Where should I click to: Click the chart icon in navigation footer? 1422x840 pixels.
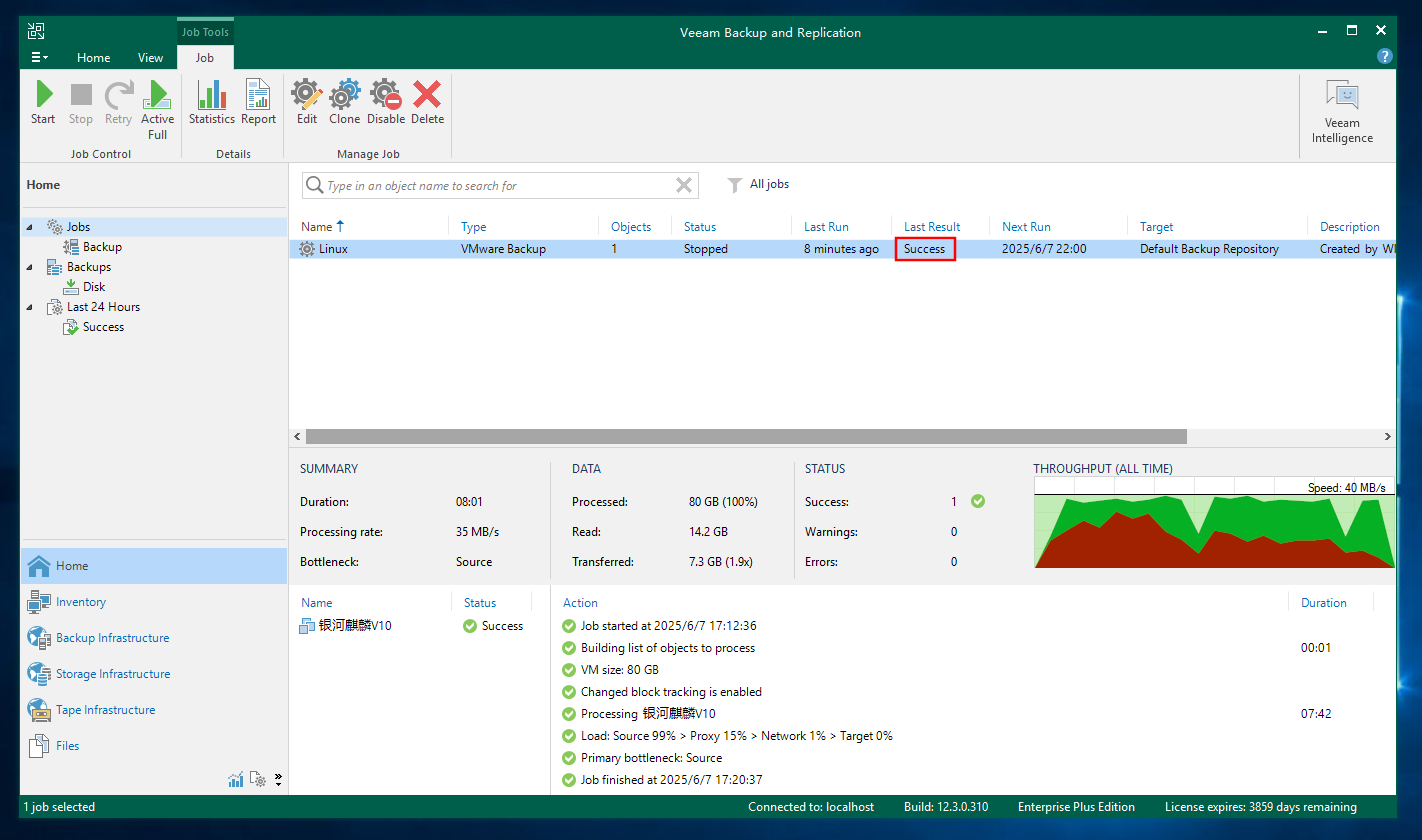tap(236, 779)
